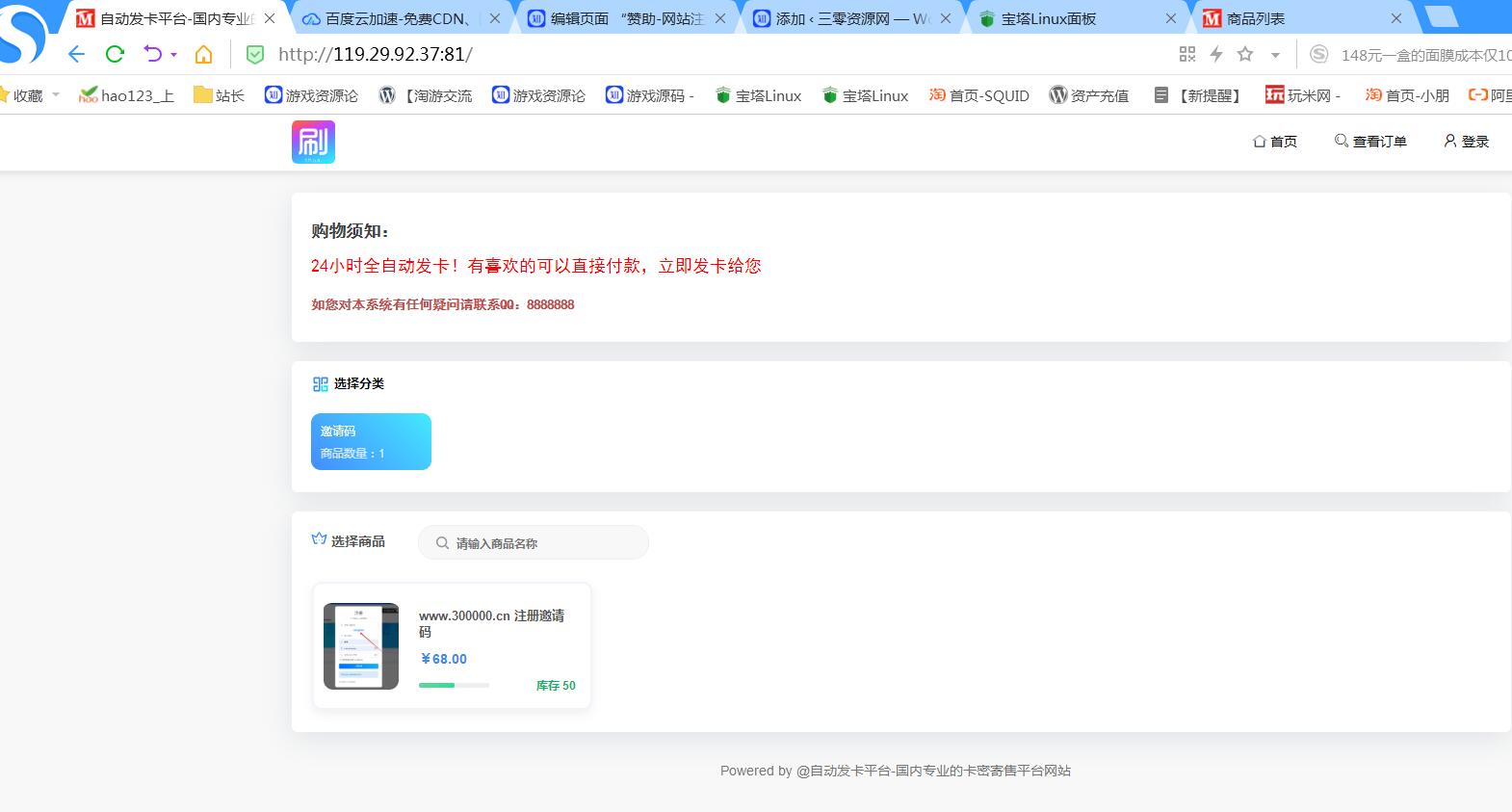Open the www.300000.cn product thumbnail
The width and height of the screenshot is (1512, 812).
point(361,646)
